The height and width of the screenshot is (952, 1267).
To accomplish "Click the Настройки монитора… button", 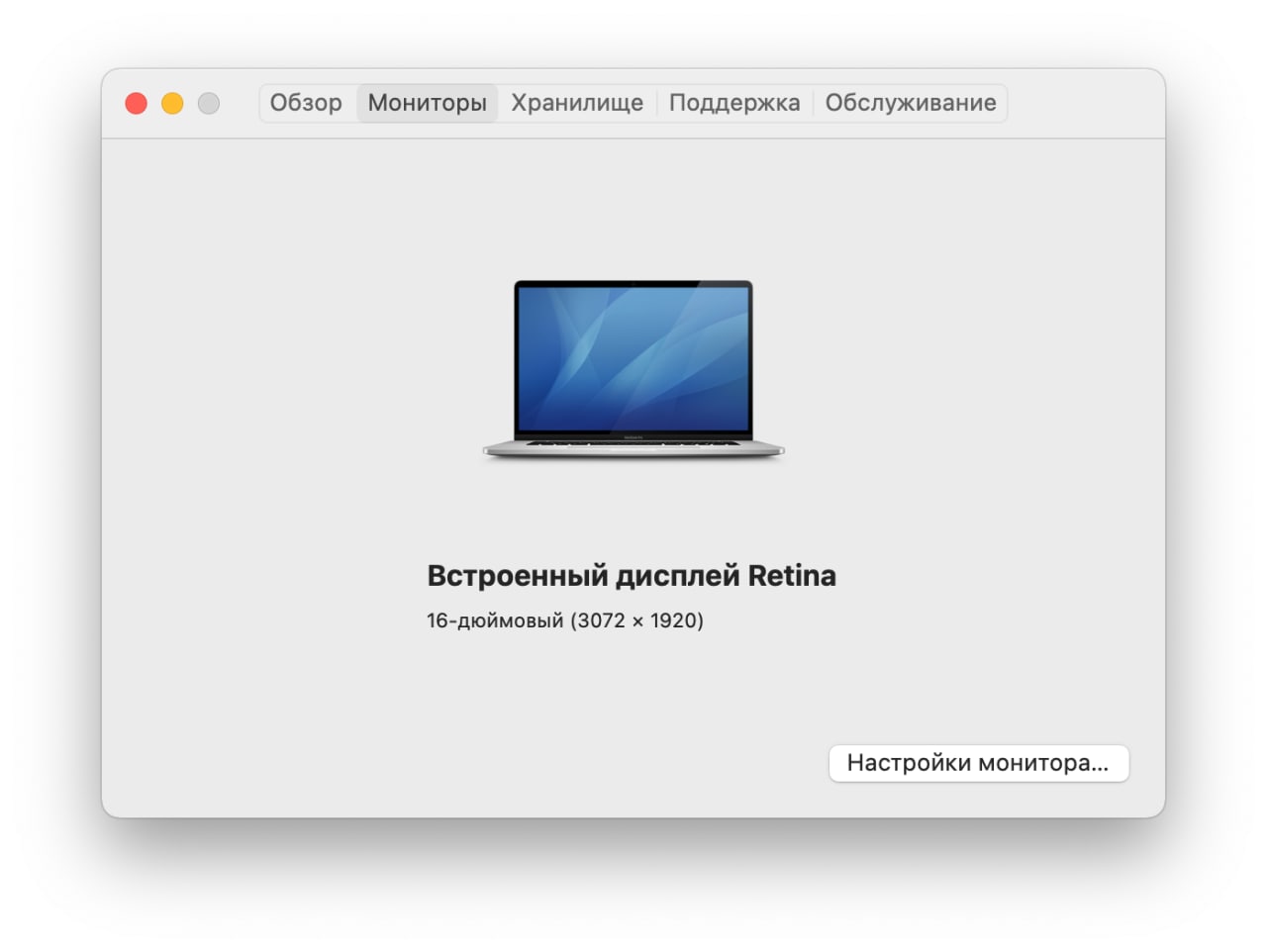I will click(978, 763).
